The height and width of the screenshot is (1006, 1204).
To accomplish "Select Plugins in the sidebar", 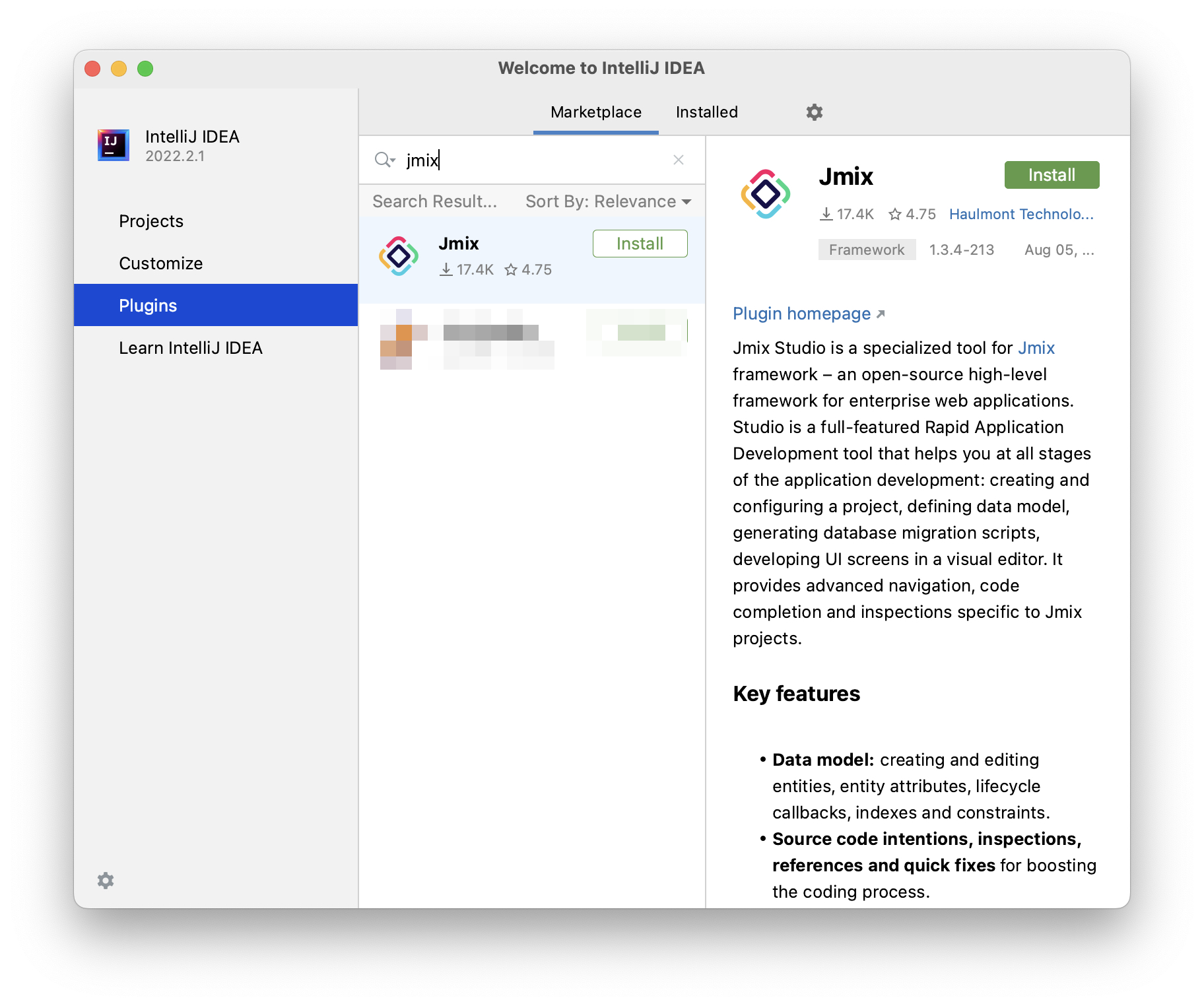I will (148, 306).
